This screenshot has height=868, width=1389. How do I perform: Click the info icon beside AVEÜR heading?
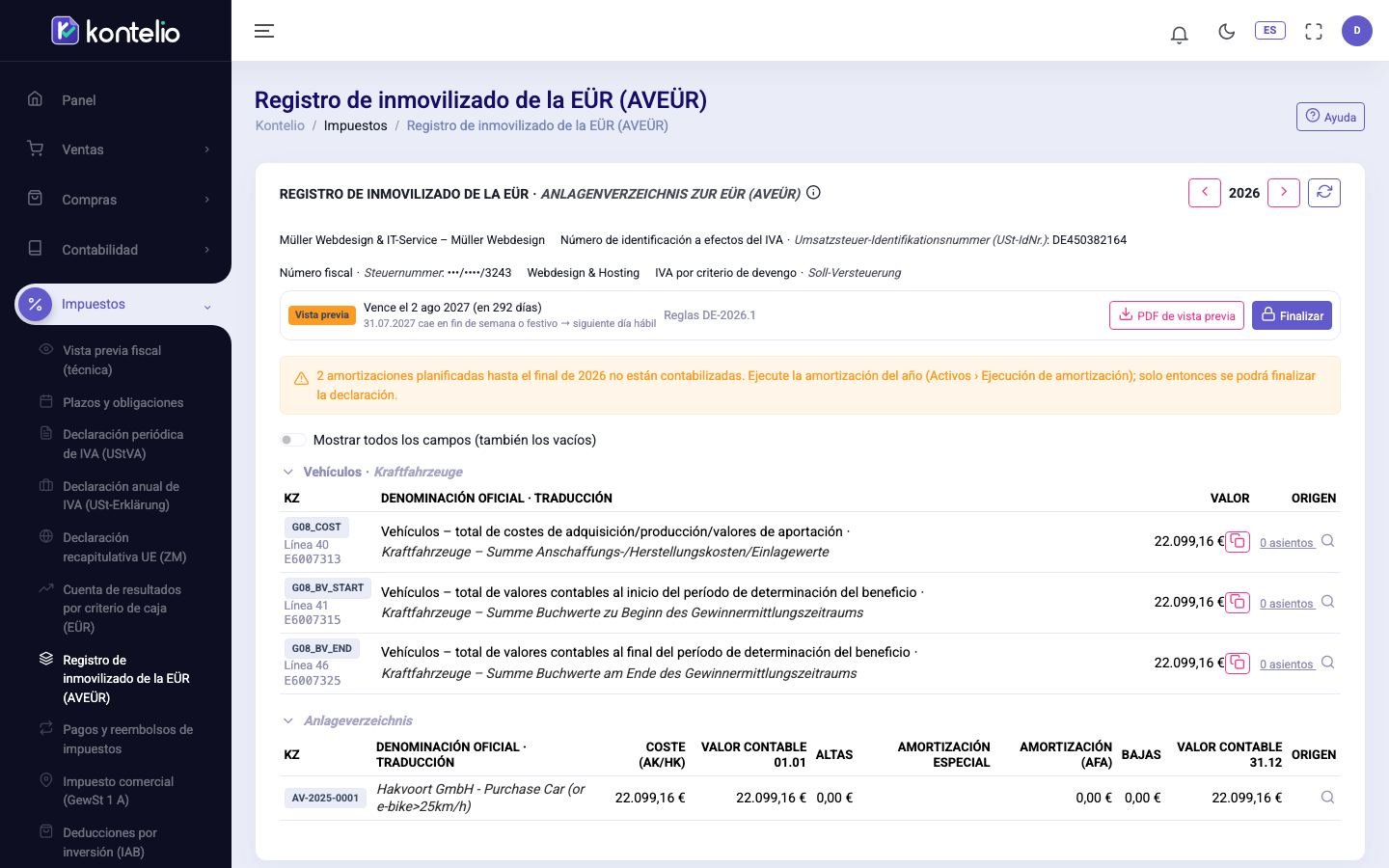coord(813,193)
